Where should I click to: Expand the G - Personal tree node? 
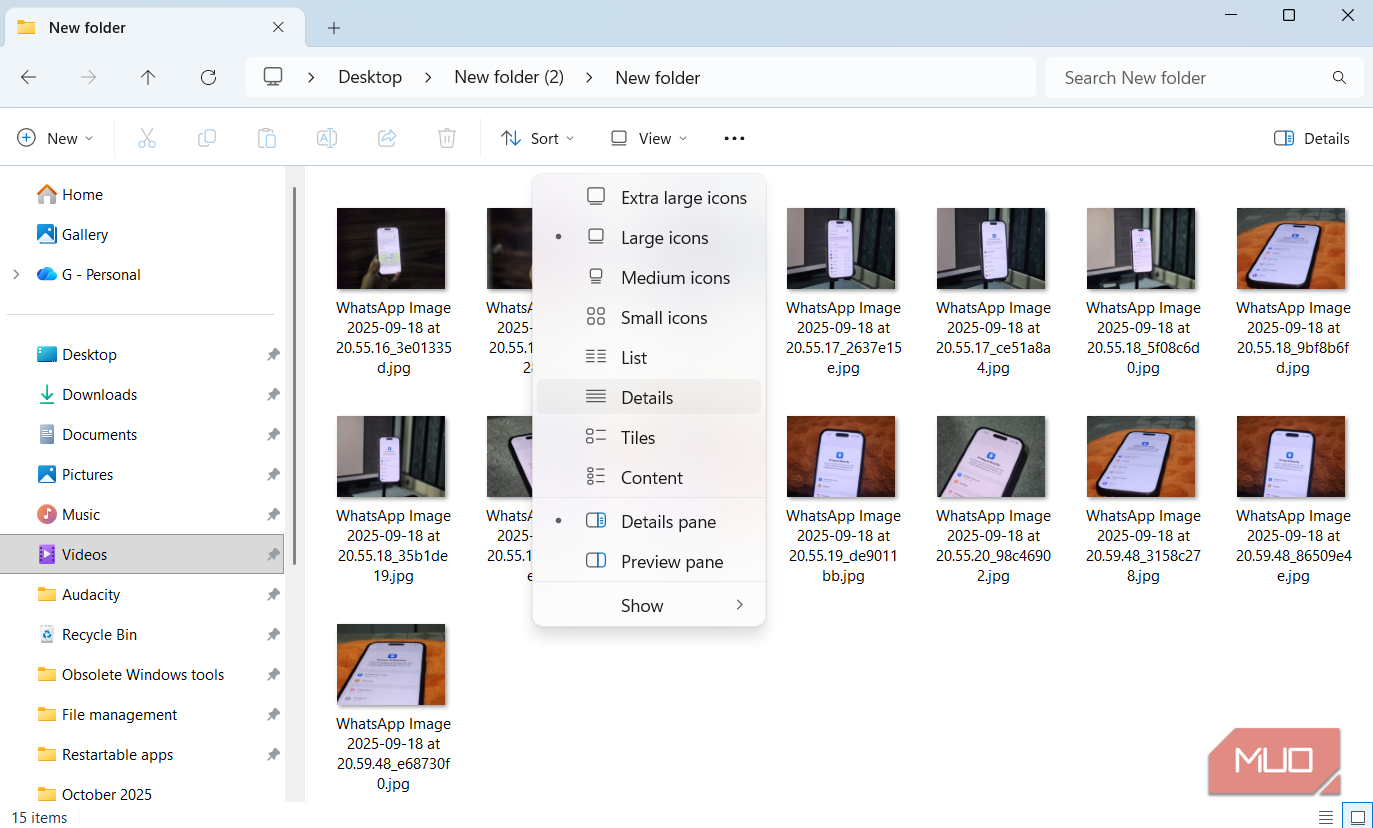click(x=16, y=275)
